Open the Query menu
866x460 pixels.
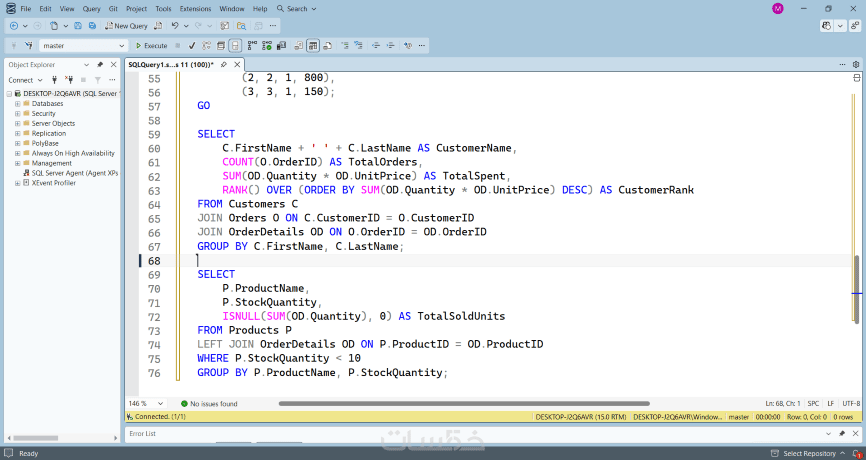tap(92, 9)
